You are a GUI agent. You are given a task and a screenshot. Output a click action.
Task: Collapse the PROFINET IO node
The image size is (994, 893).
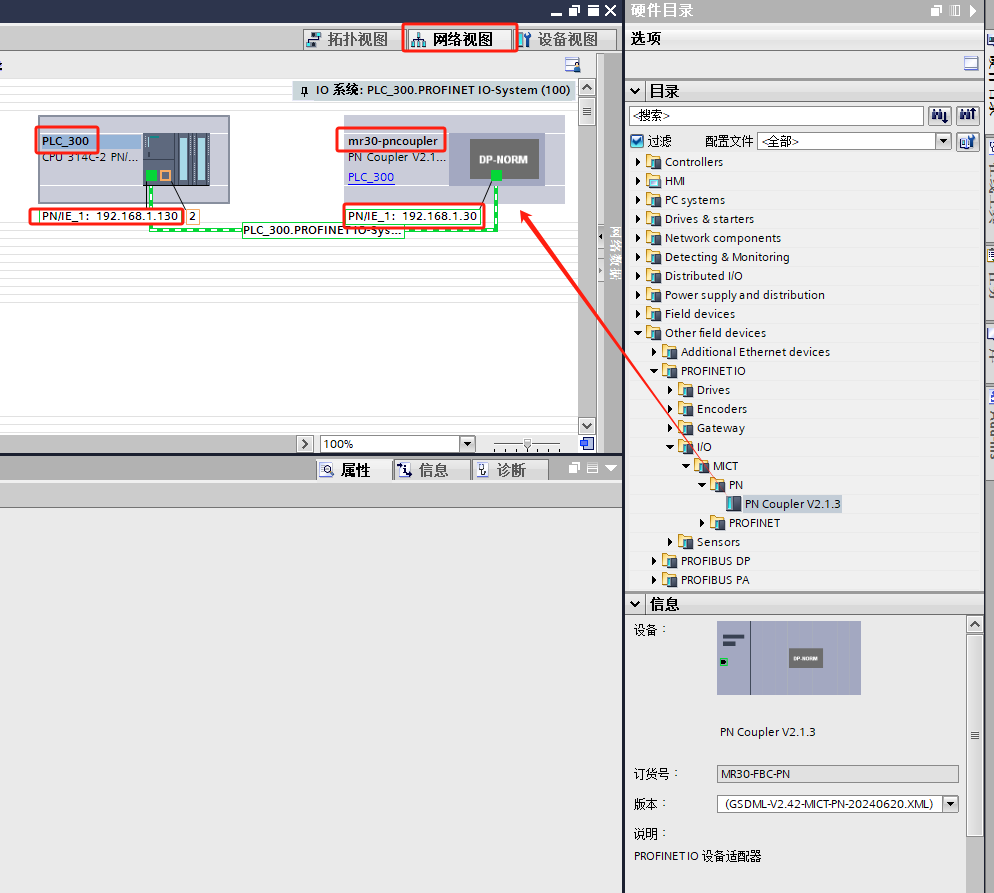tap(654, 371)
